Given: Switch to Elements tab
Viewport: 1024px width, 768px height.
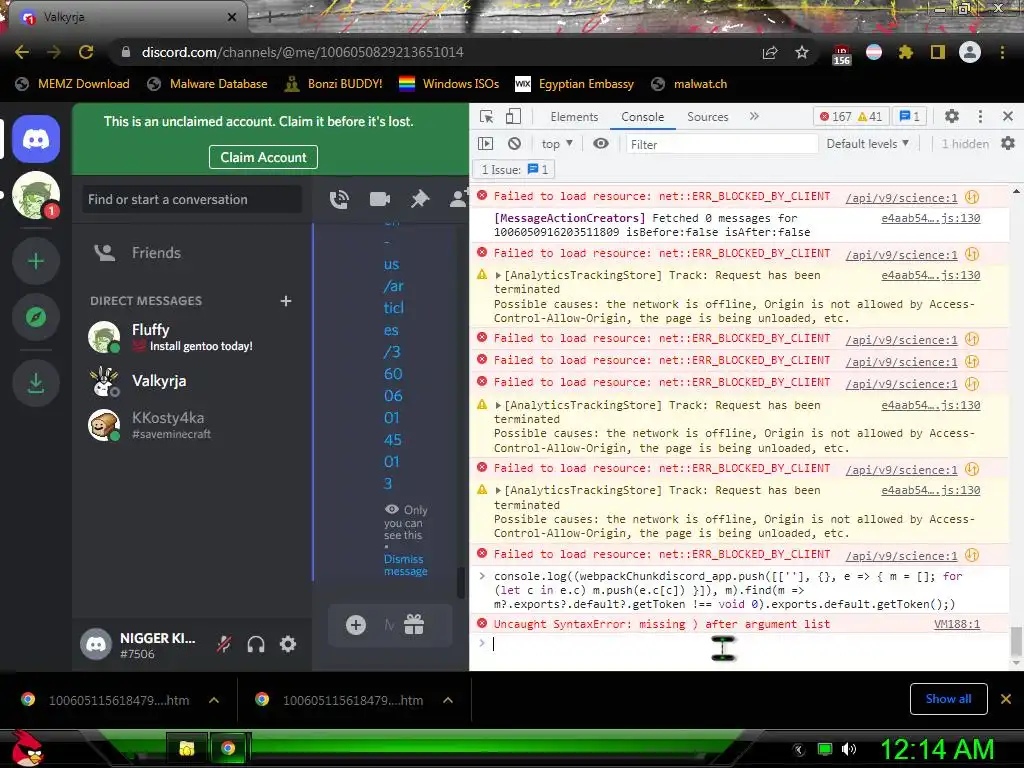Looking at the screenshot, I should point(574,116).
